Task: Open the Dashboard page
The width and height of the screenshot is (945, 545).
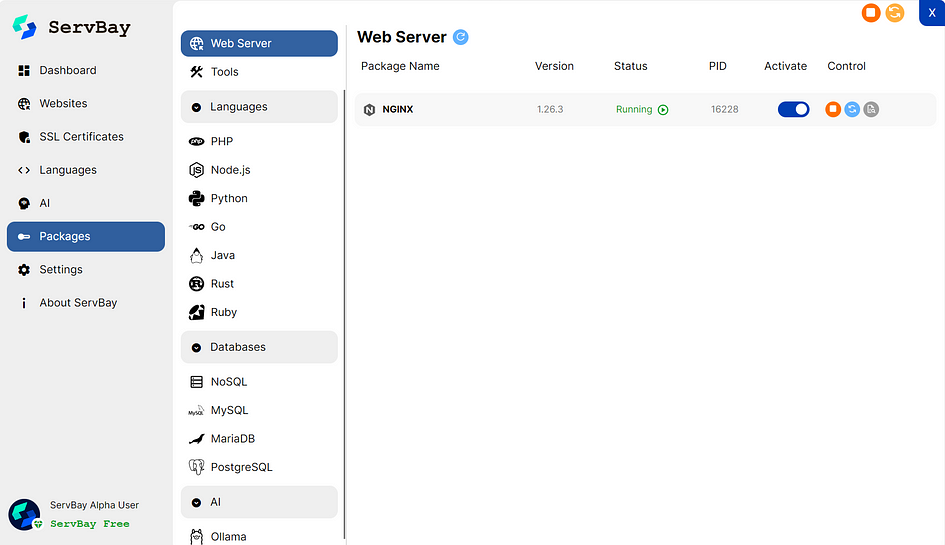Action: [x=86, y=71]
